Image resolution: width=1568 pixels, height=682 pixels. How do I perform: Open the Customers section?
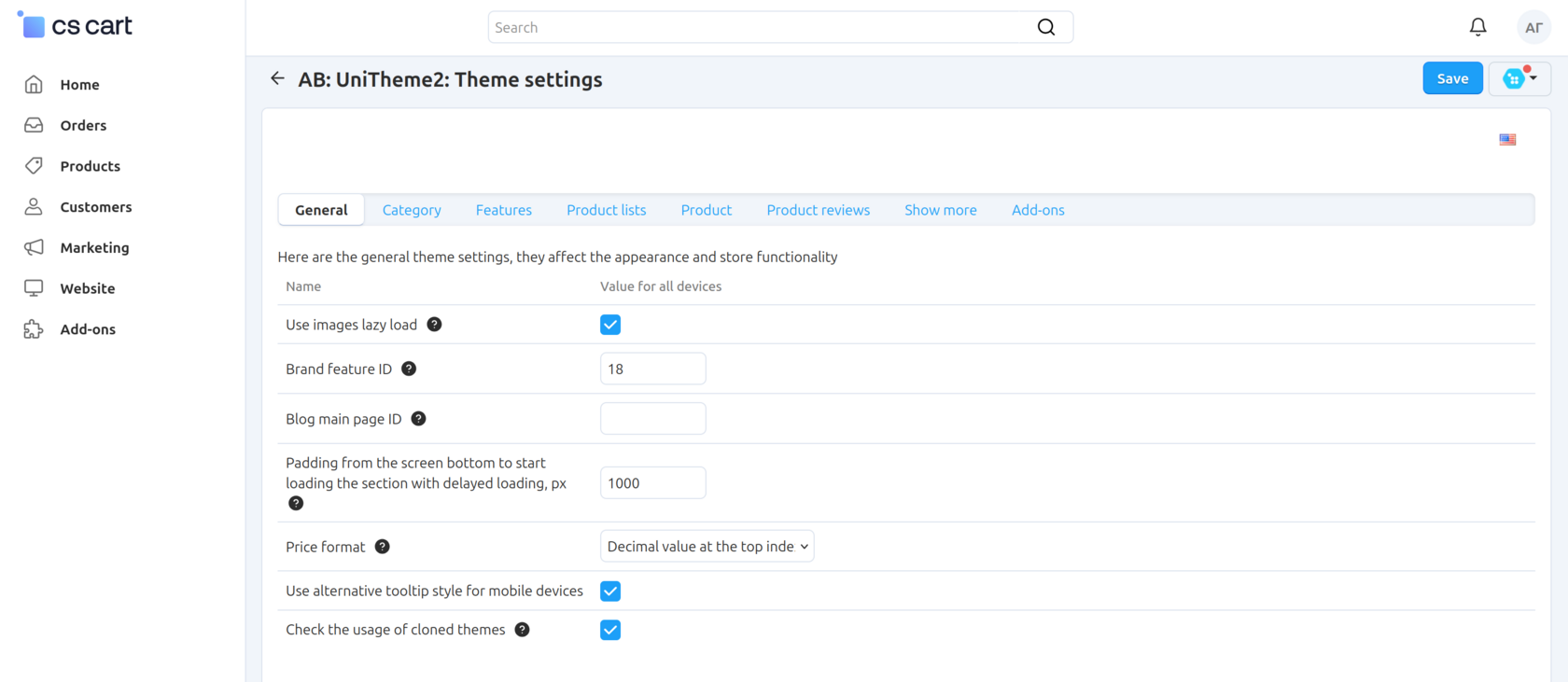[x=96, y=207]
